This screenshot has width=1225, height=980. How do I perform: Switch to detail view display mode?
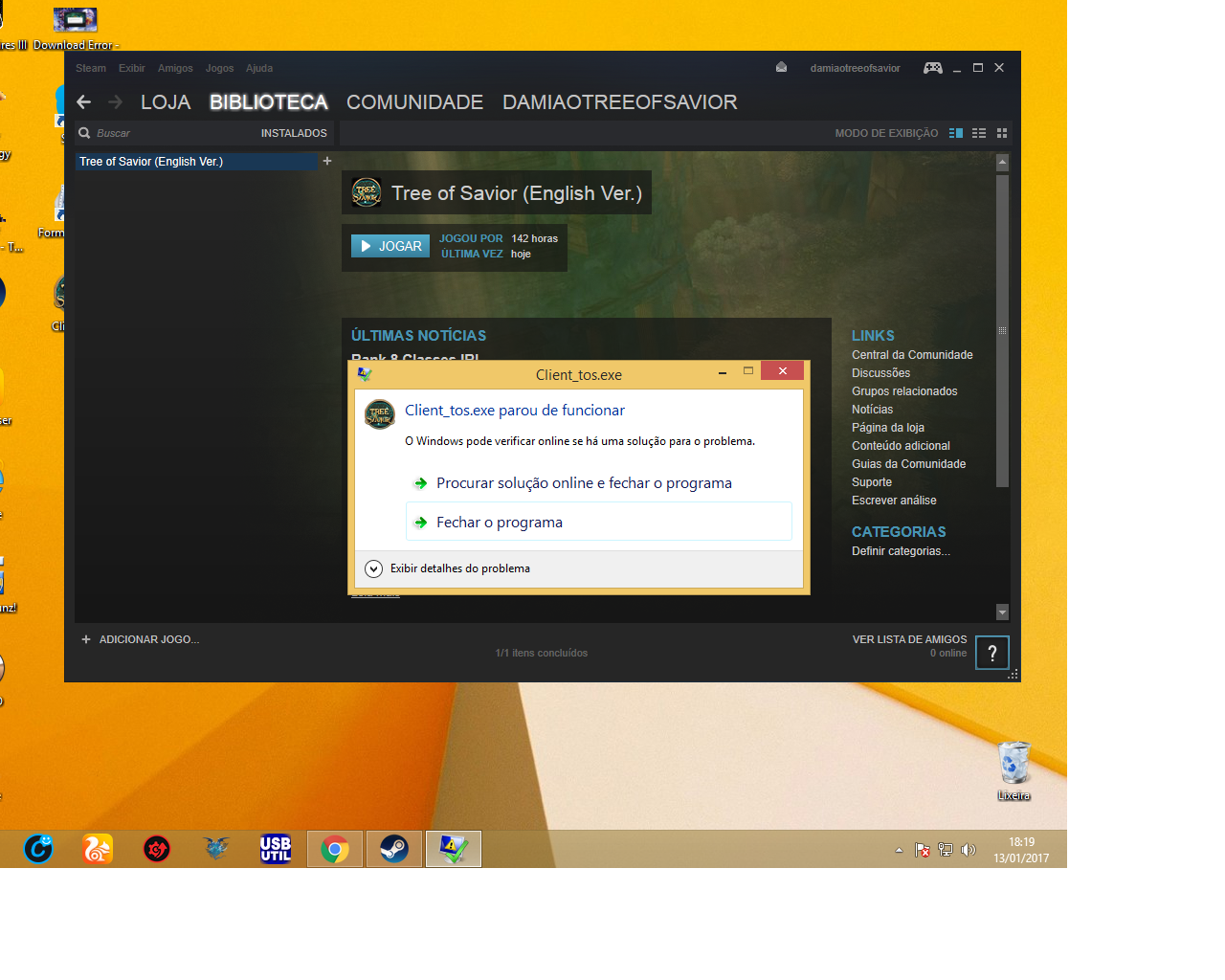click(x=955, y=133)
